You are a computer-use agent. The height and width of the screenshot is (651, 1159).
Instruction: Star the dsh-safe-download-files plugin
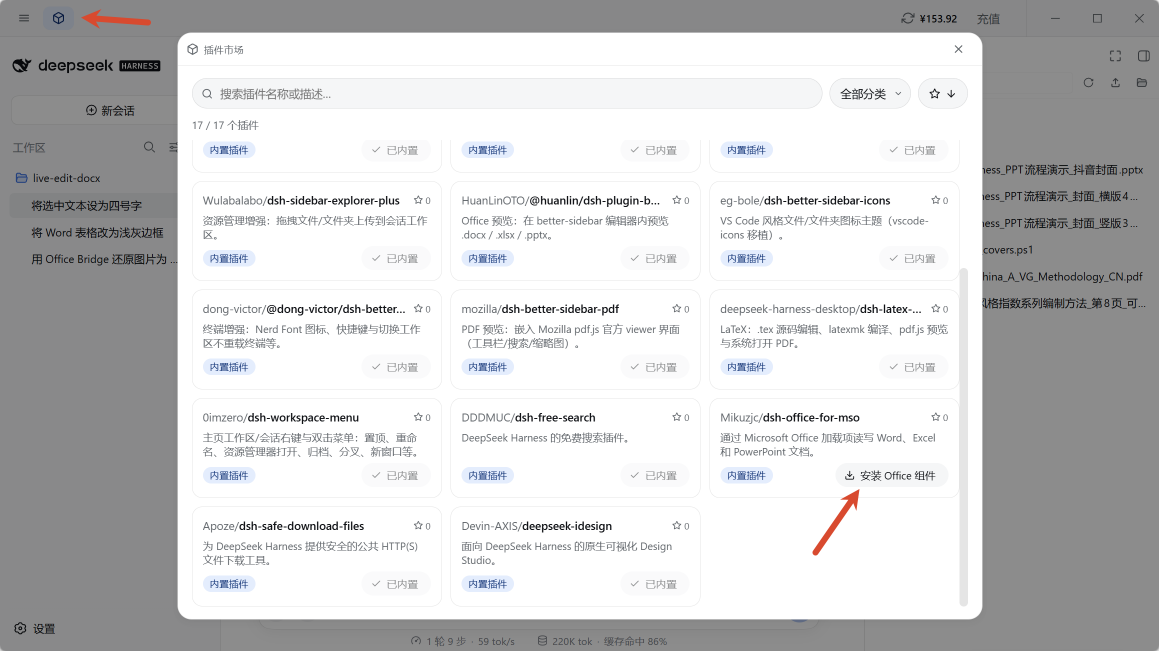(418, 526)
